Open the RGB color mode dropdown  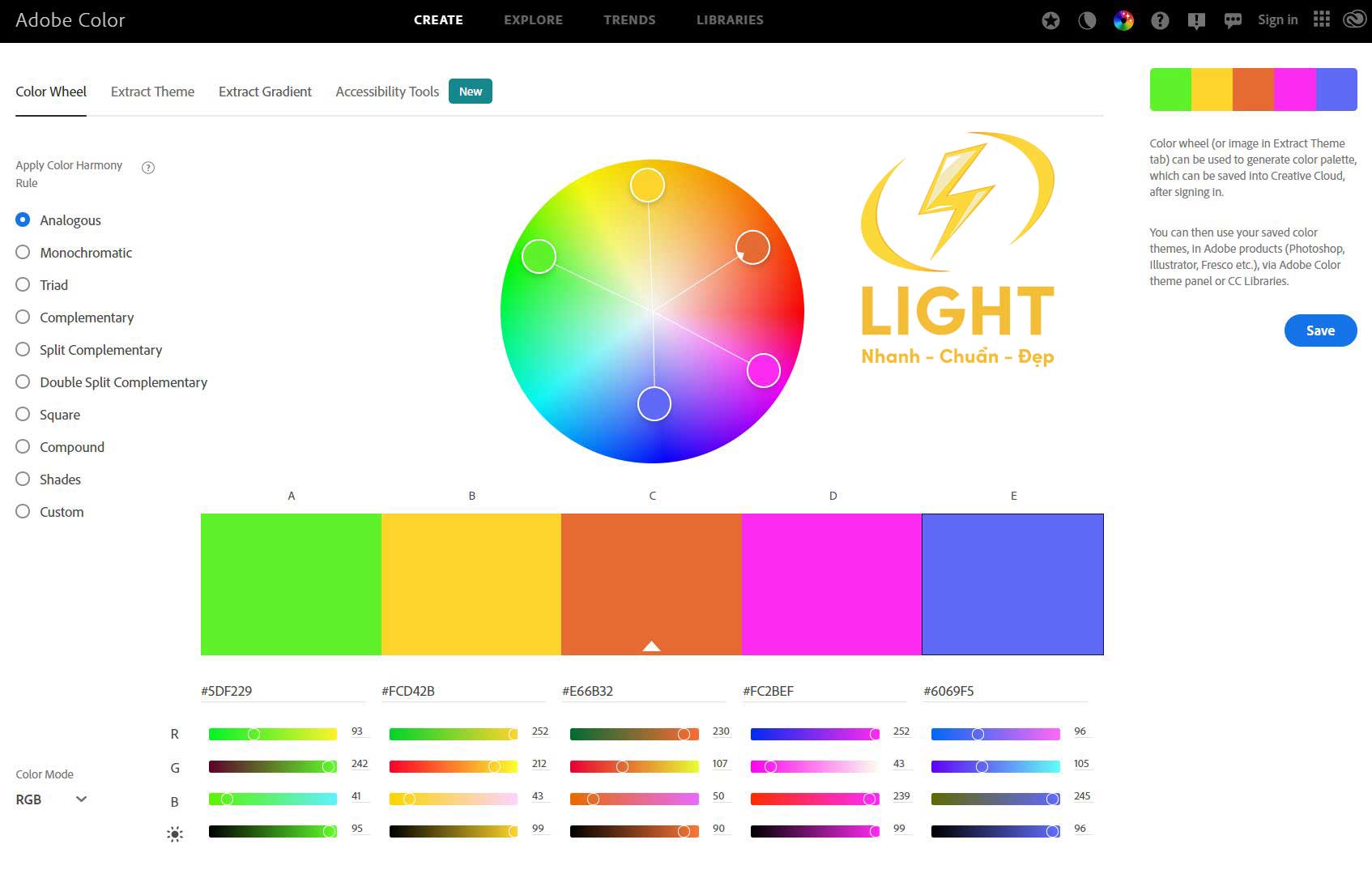pyautogui.click(x=51, y=799)
